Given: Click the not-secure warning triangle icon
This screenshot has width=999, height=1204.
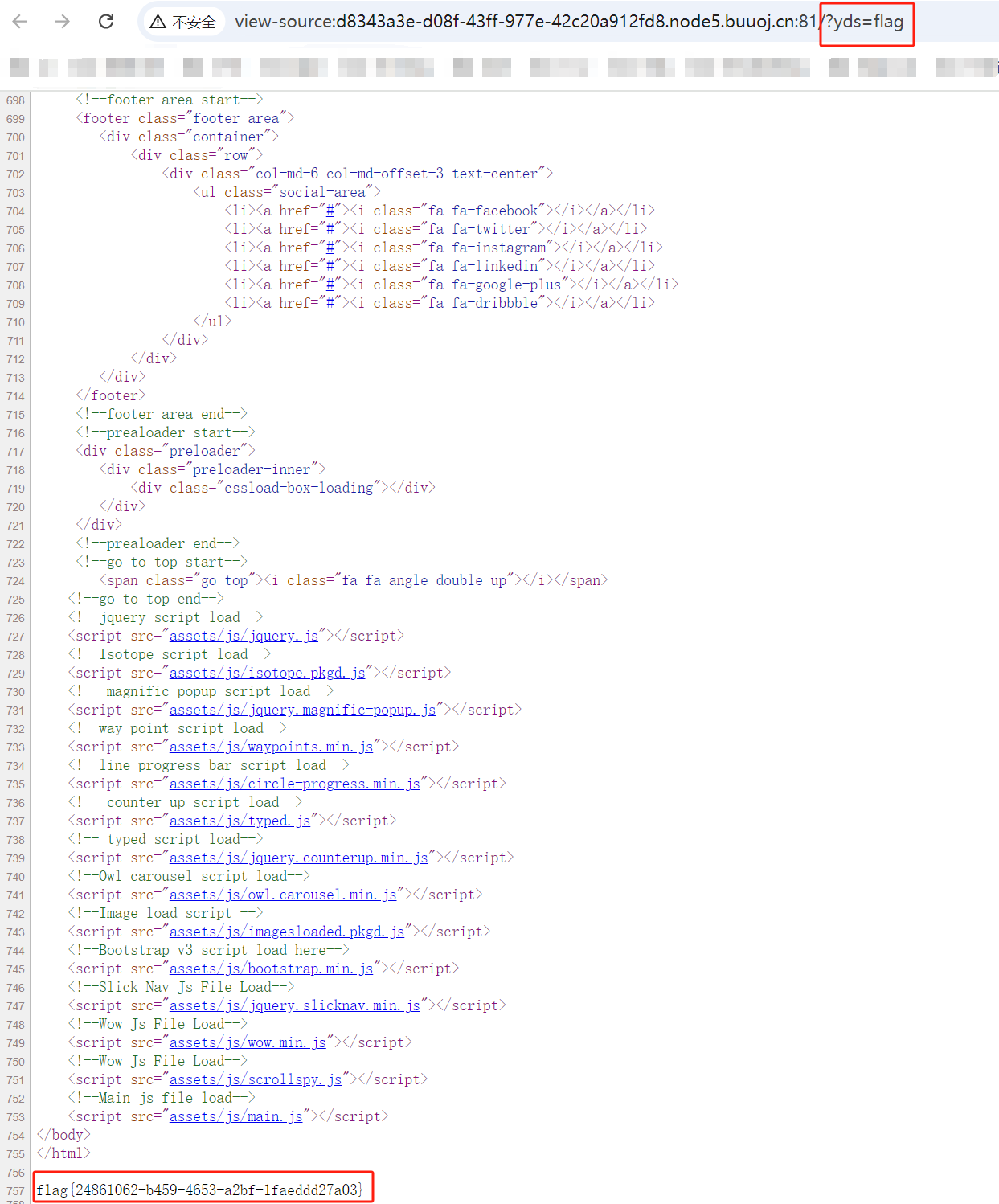Looking at the screenshot, I should (158, 22).
